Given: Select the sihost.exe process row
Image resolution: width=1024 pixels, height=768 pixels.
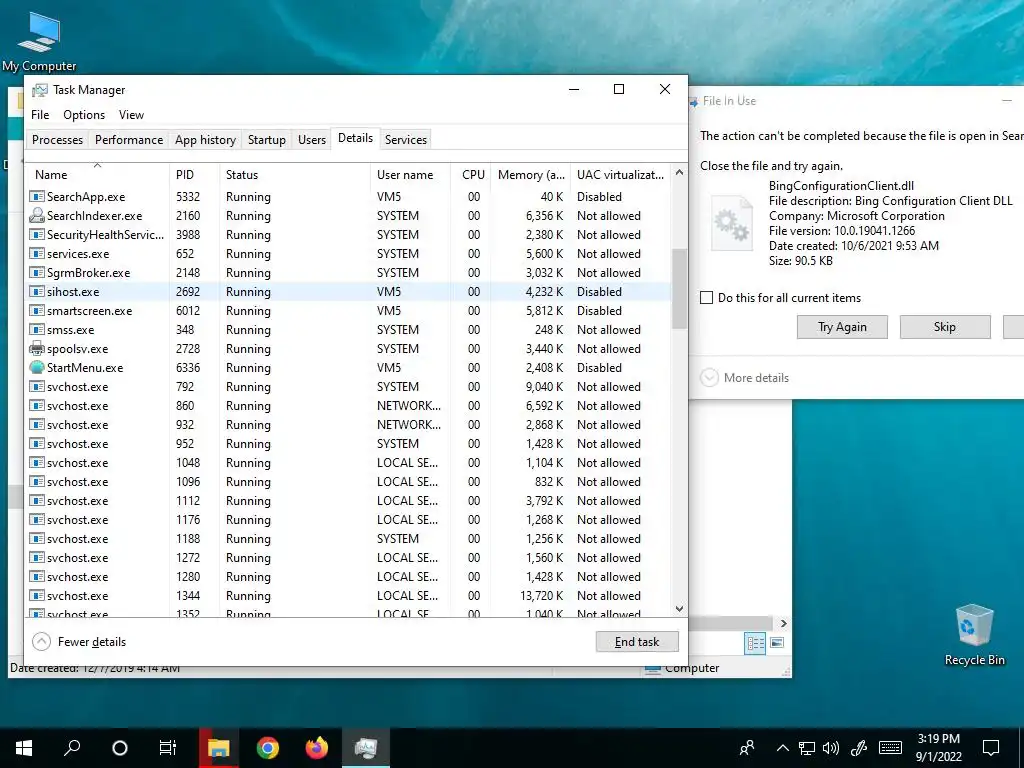Looking at the screenshot, I should pos(349,292).
